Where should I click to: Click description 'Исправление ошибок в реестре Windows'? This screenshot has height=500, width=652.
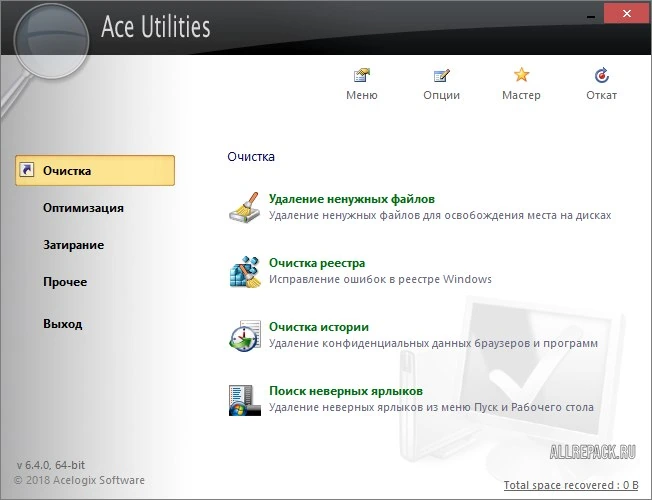point(380,279)
